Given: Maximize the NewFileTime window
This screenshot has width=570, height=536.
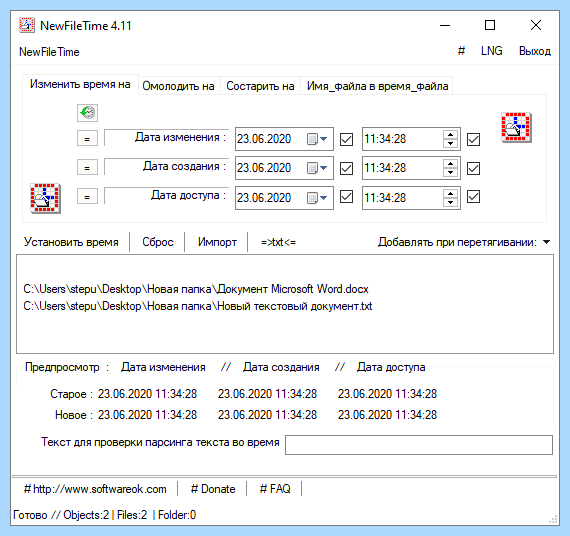Looking at the screenshot, I should pyautogui.click(x=490, y=25).
